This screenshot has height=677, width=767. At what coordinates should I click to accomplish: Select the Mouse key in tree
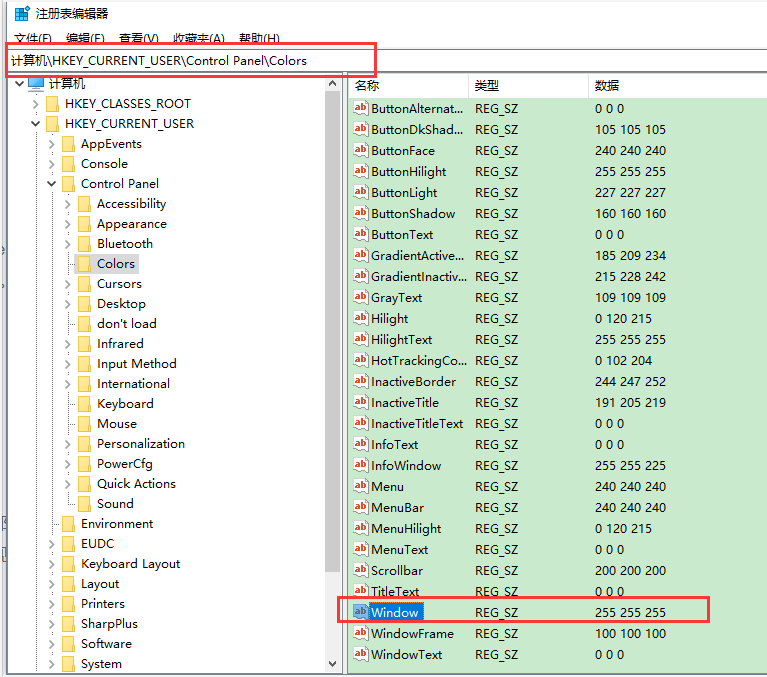pos(117,424)
